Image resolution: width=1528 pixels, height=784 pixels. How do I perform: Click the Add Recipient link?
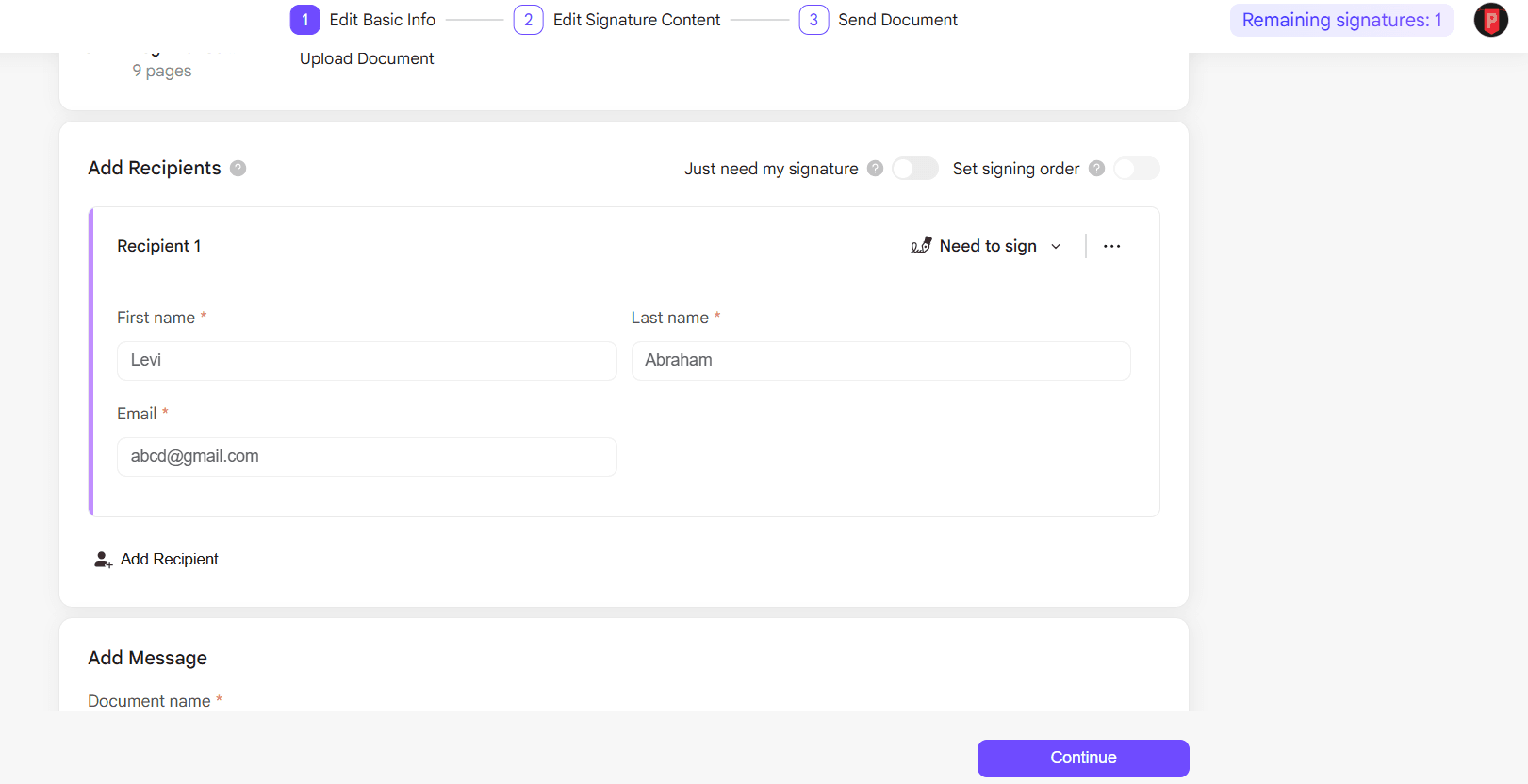pyautogui.click(x=170, y=560)
